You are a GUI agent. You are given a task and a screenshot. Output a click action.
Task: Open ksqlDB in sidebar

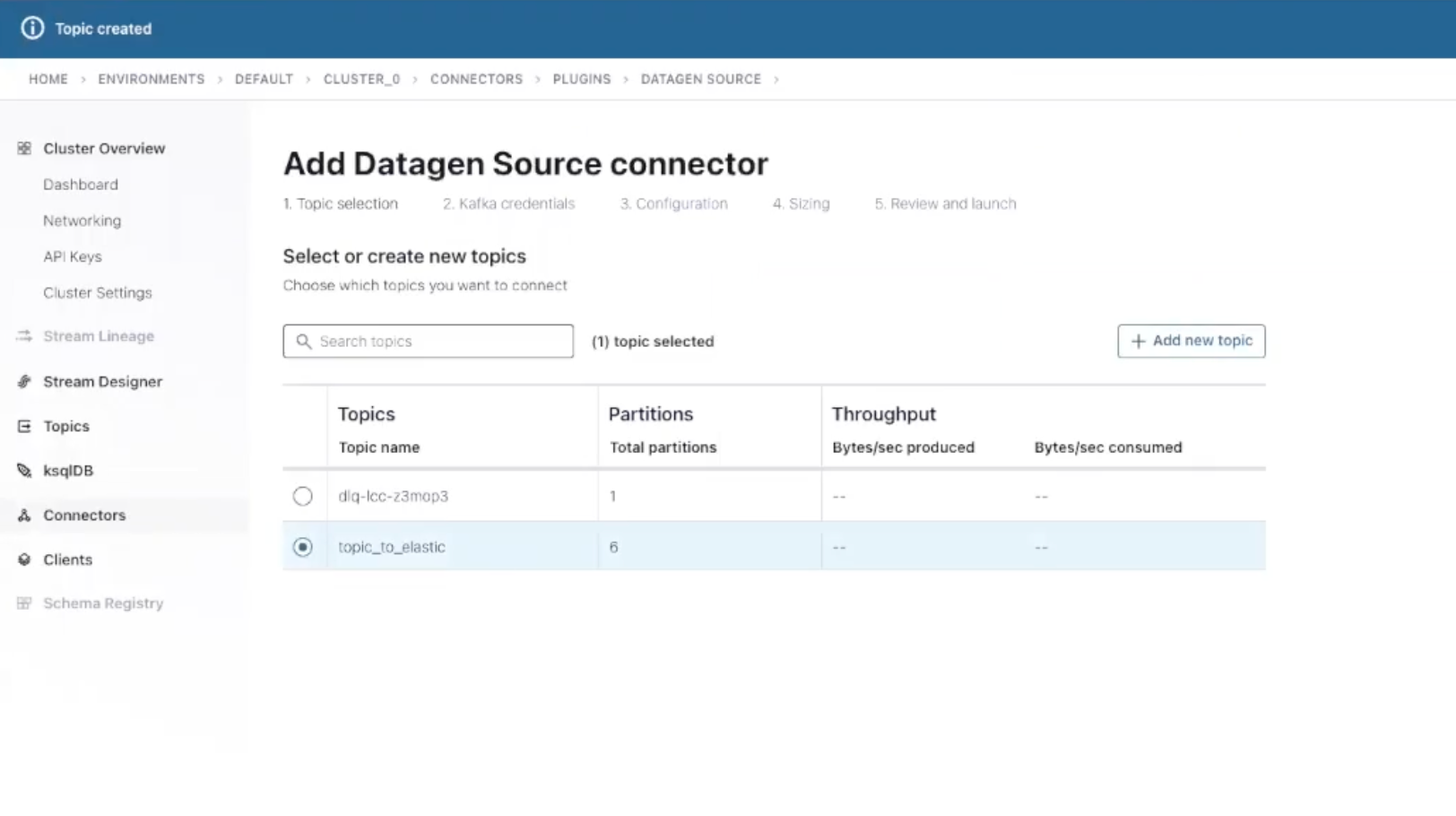[x=68, y=471]
